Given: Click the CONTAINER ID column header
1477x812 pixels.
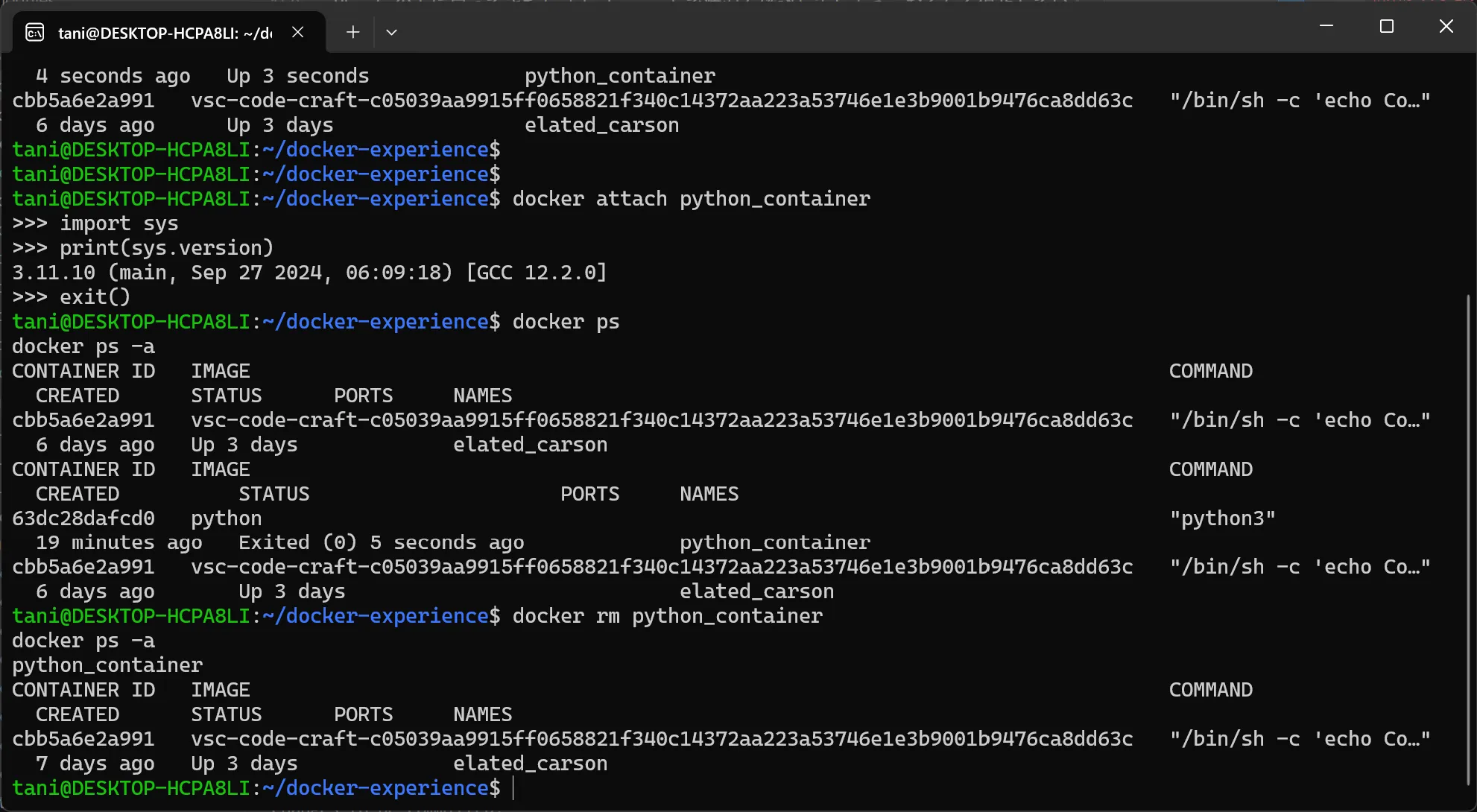Looking at the screenshot, I should click(83, 370).
